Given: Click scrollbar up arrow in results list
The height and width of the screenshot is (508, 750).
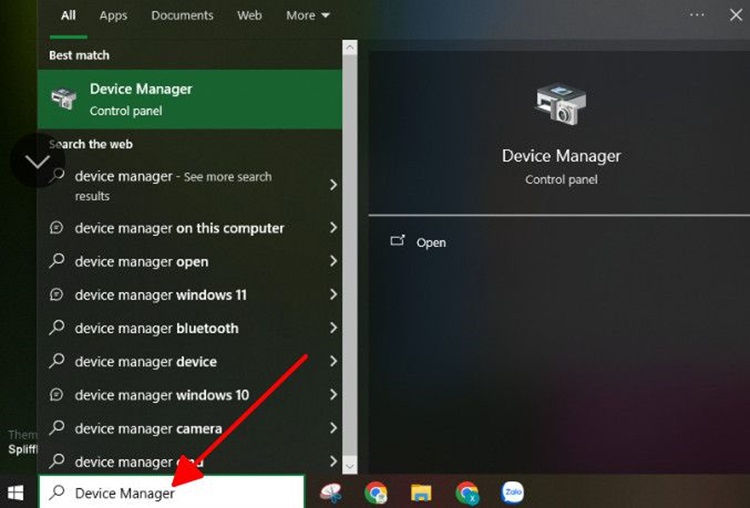Looking at the screenshot, I should 350,47.
